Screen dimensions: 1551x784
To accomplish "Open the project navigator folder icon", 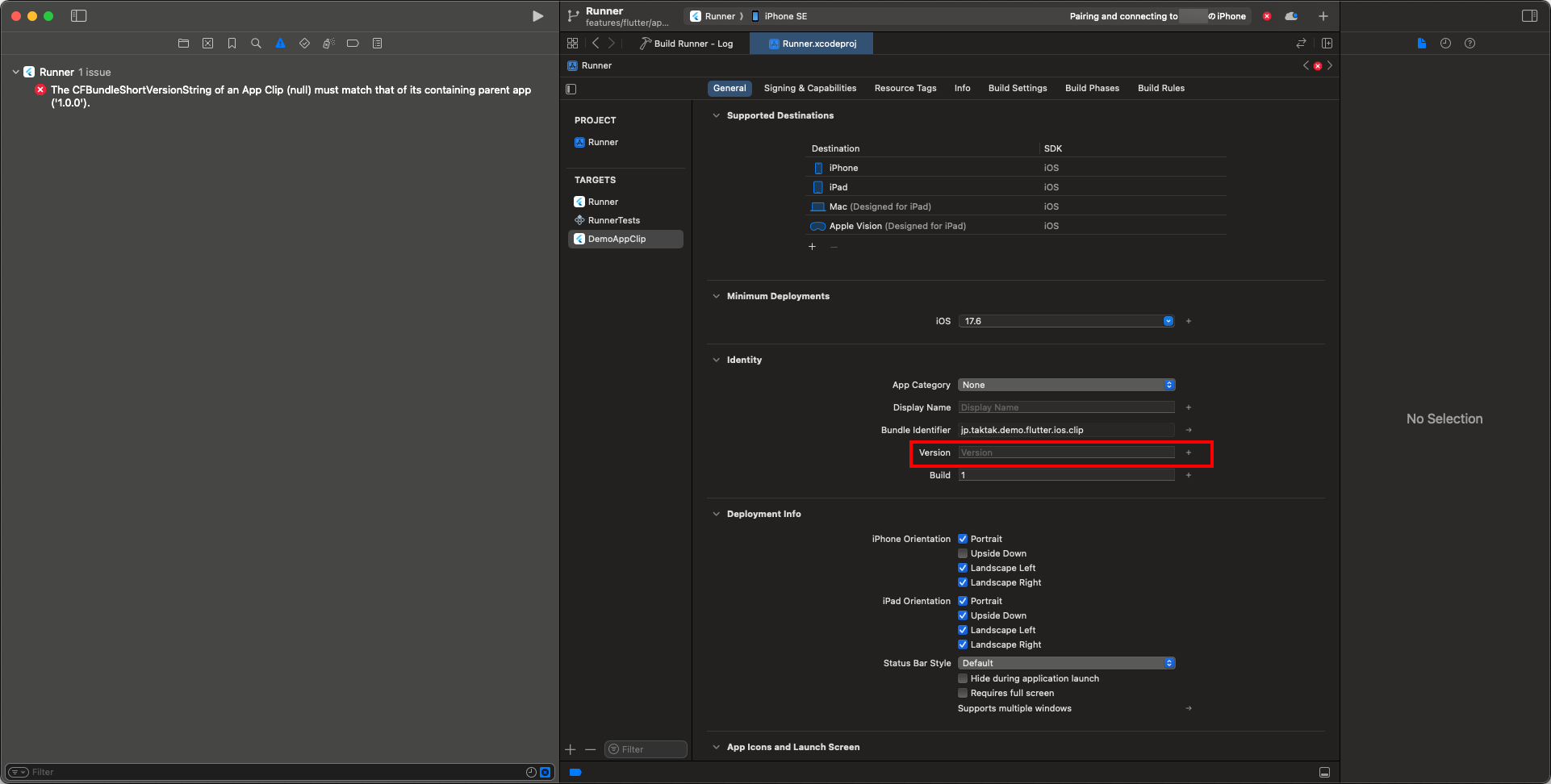I will point(183,44).
